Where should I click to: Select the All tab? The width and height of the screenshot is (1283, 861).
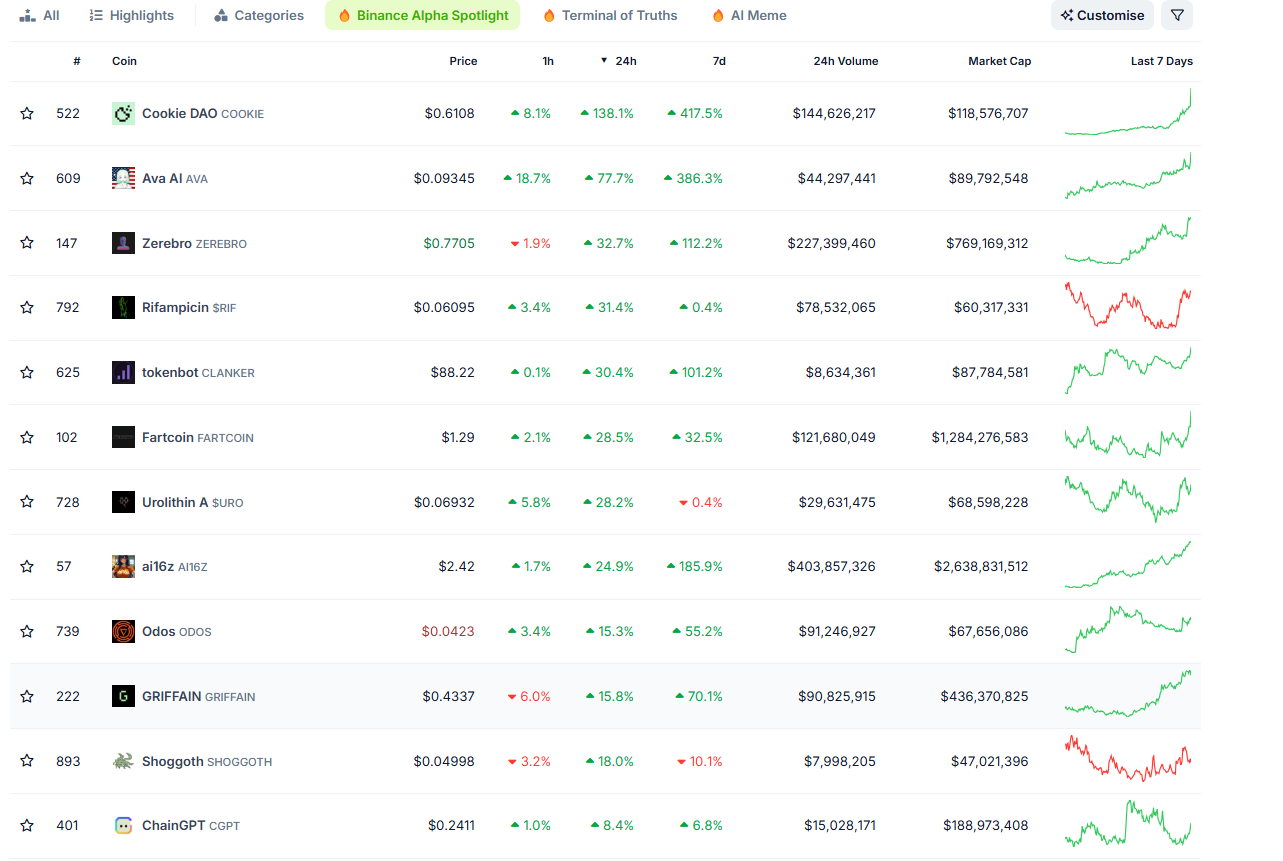(40, 15)
